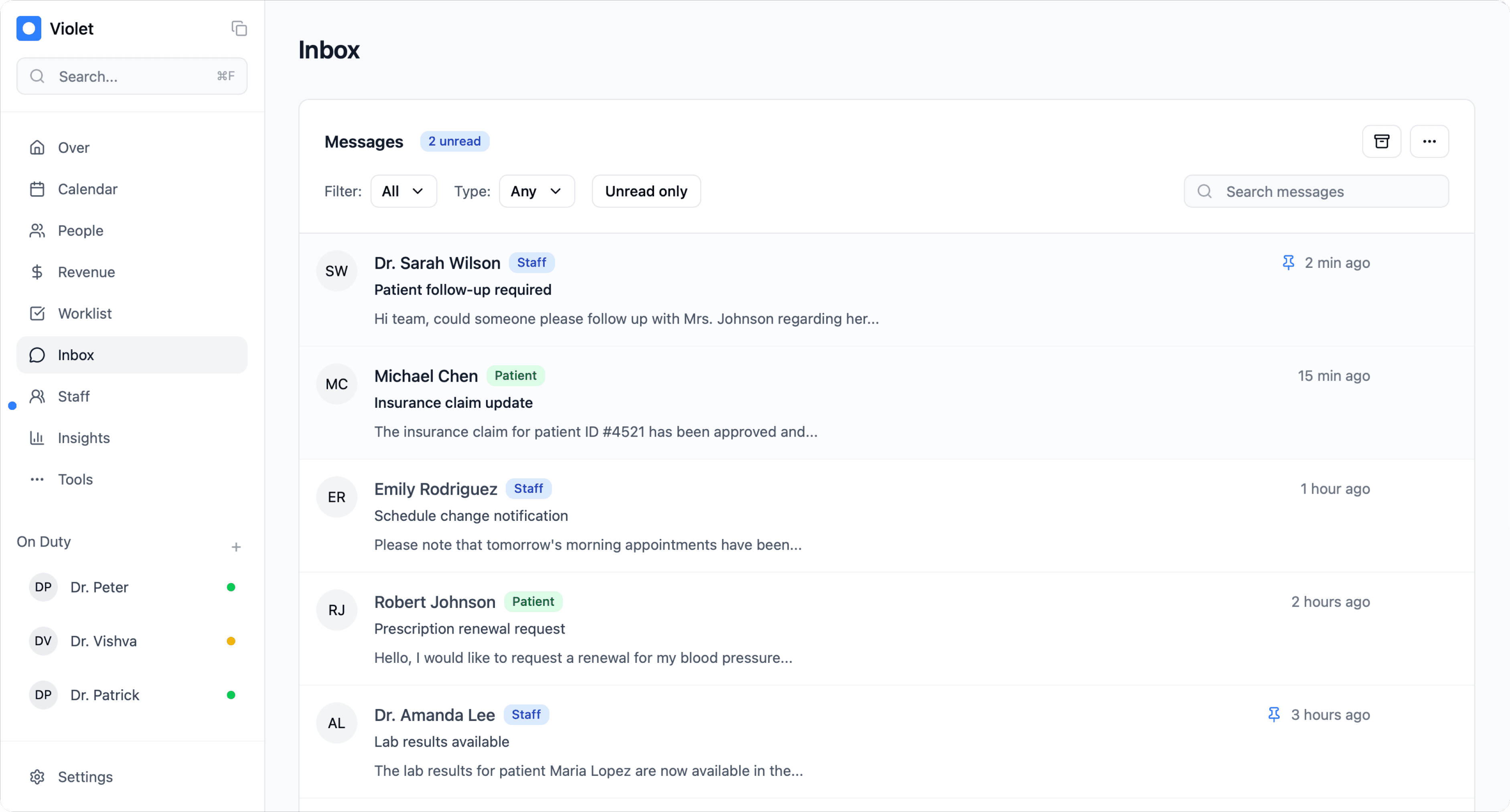Click the Inbox speech bubble icon

[x=37, y=355]
